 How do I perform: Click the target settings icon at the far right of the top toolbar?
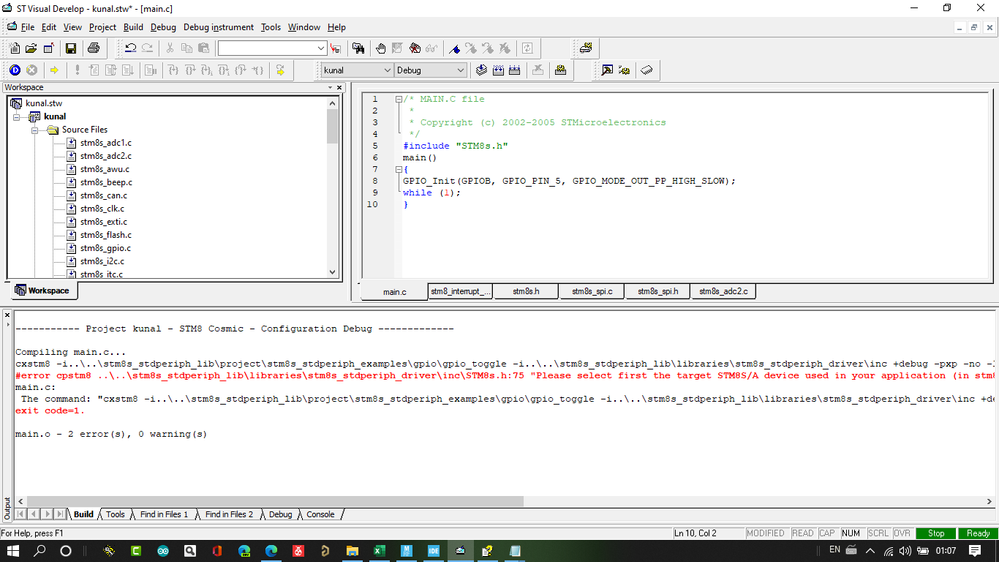586,48
